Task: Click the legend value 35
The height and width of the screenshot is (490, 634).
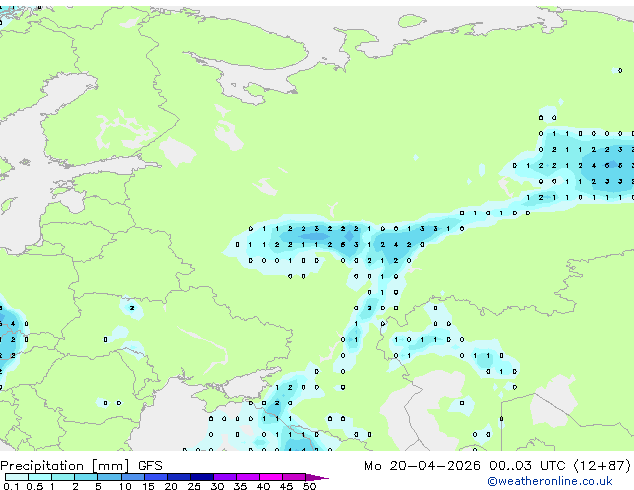Action: (240, 486)
